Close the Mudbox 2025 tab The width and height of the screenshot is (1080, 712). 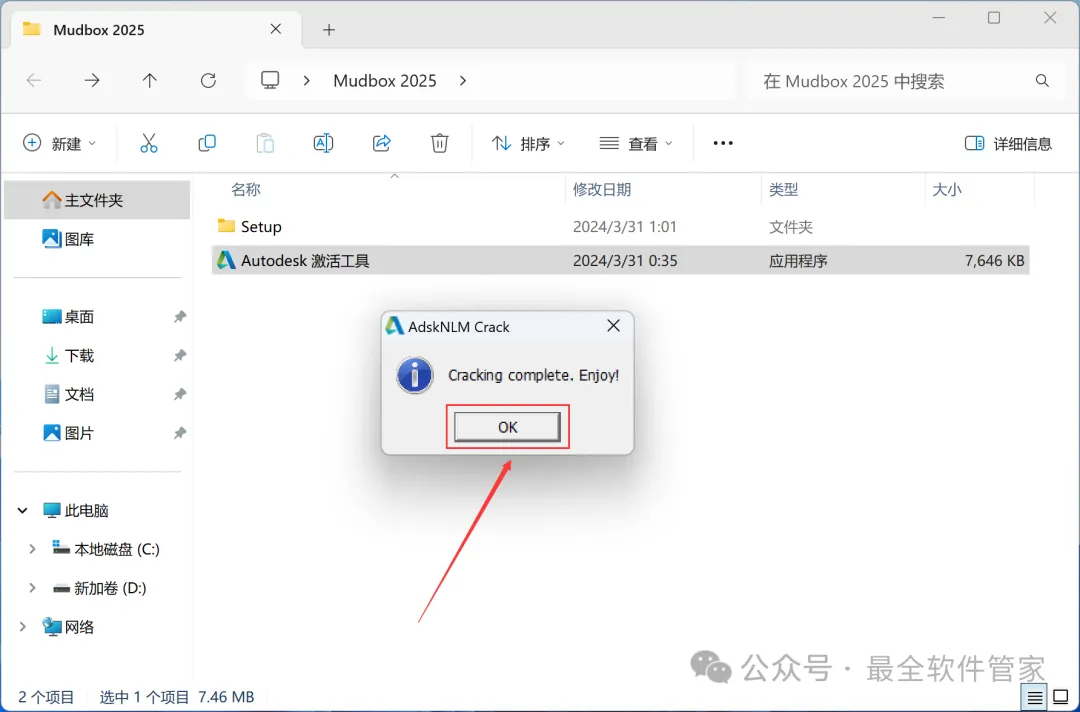click(x=276, y=29)
